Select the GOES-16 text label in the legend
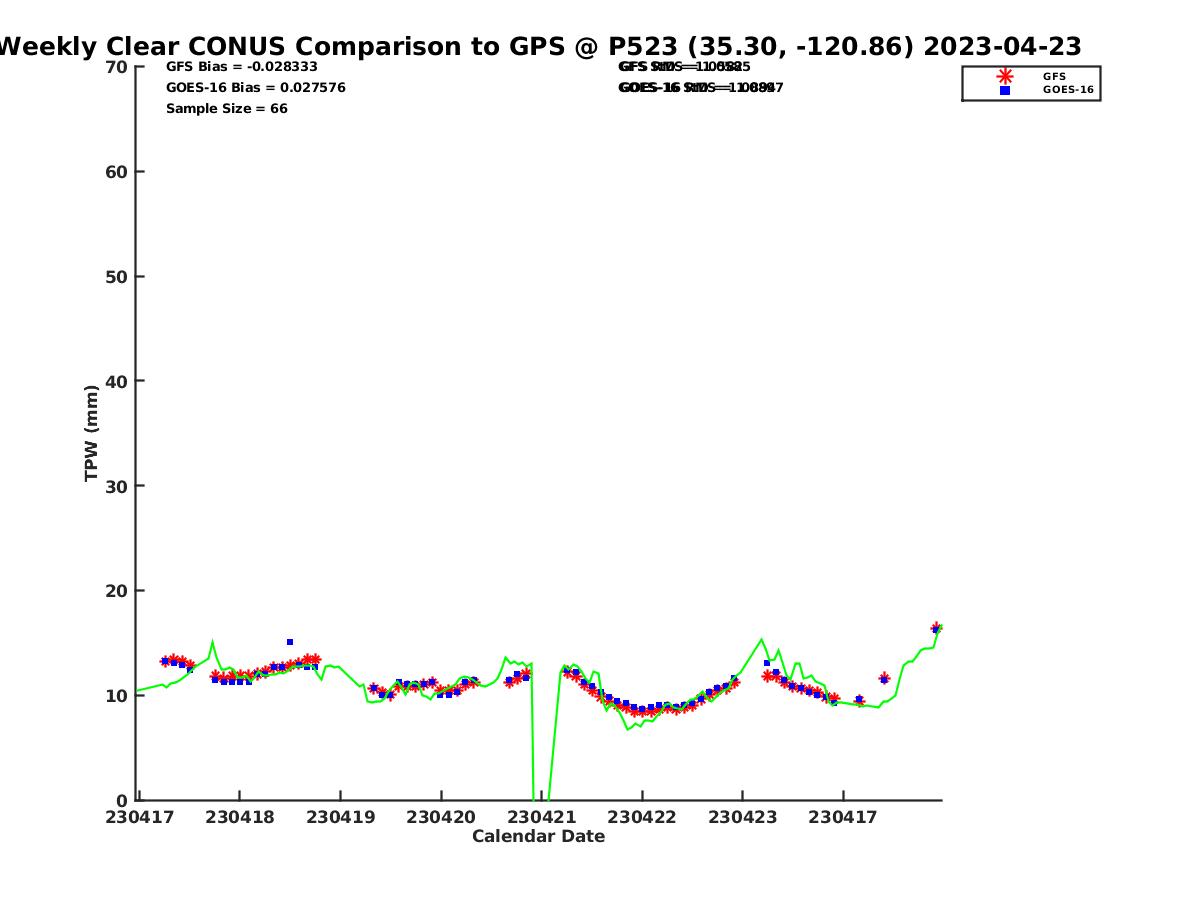 coord(1068,90)
